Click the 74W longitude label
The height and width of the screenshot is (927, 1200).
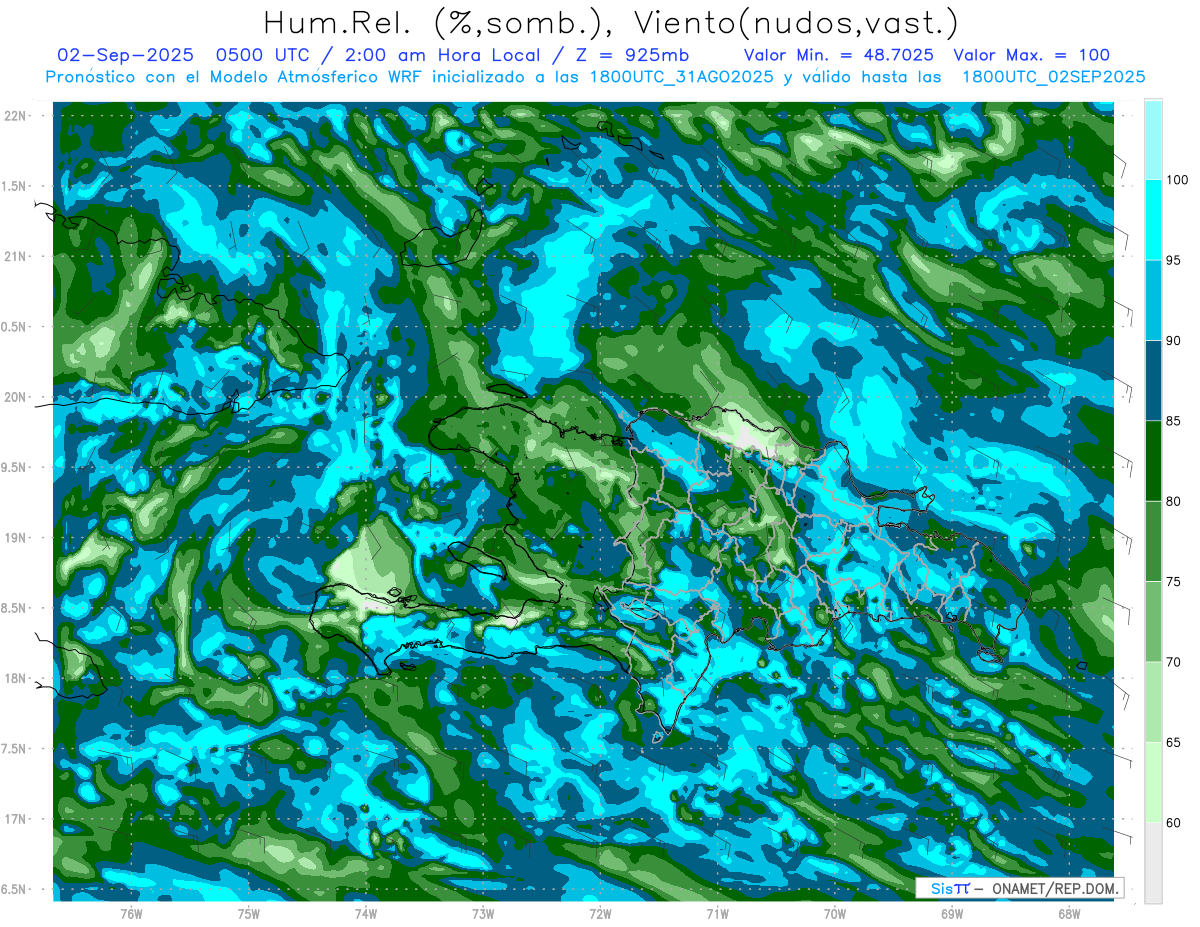coord(365,914)
